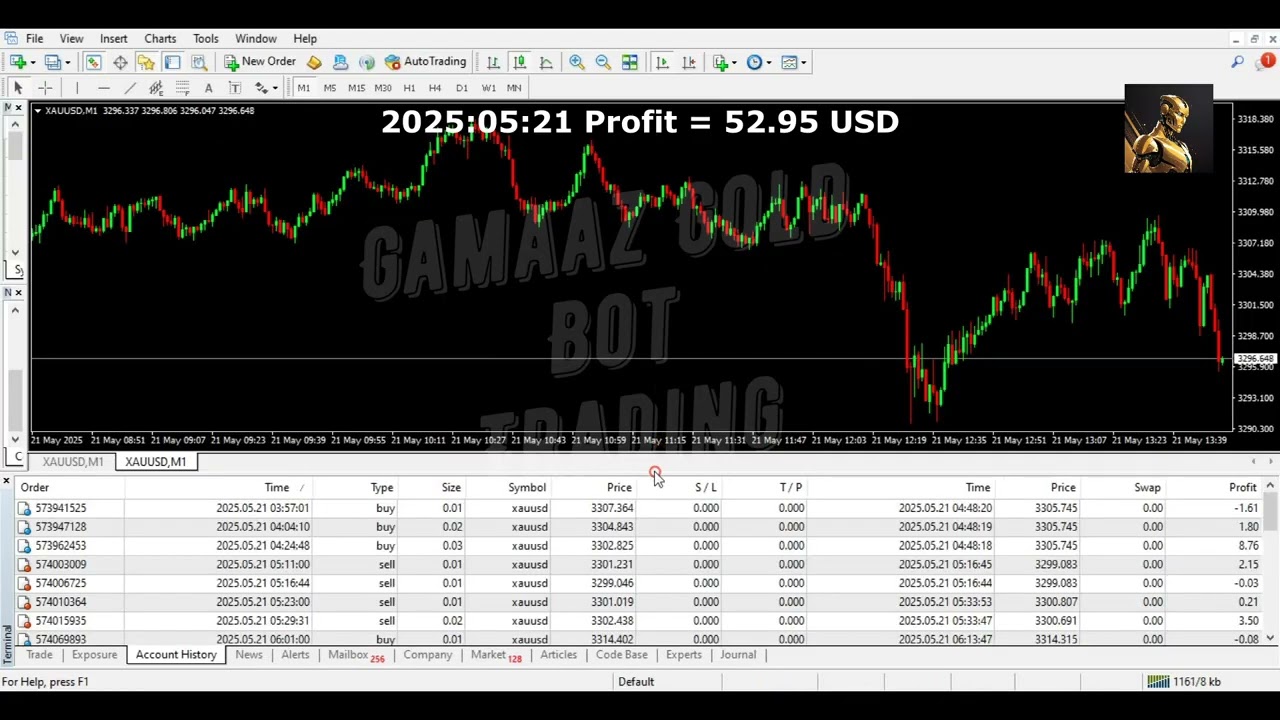The height and width of the screenshot is (720, 1280).
Task: Switch to the Journal tab
Action: tap(738, 654)
